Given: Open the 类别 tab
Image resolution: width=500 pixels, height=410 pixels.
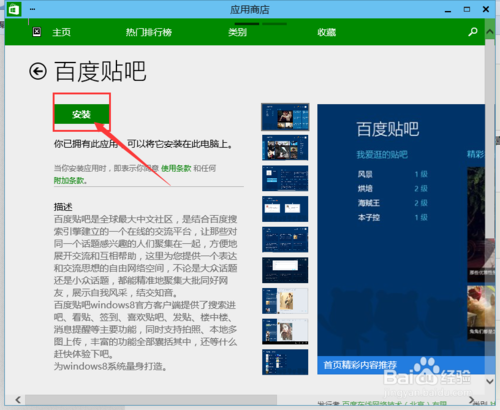Looking at the screenshot, I should (x=237, y=32).
